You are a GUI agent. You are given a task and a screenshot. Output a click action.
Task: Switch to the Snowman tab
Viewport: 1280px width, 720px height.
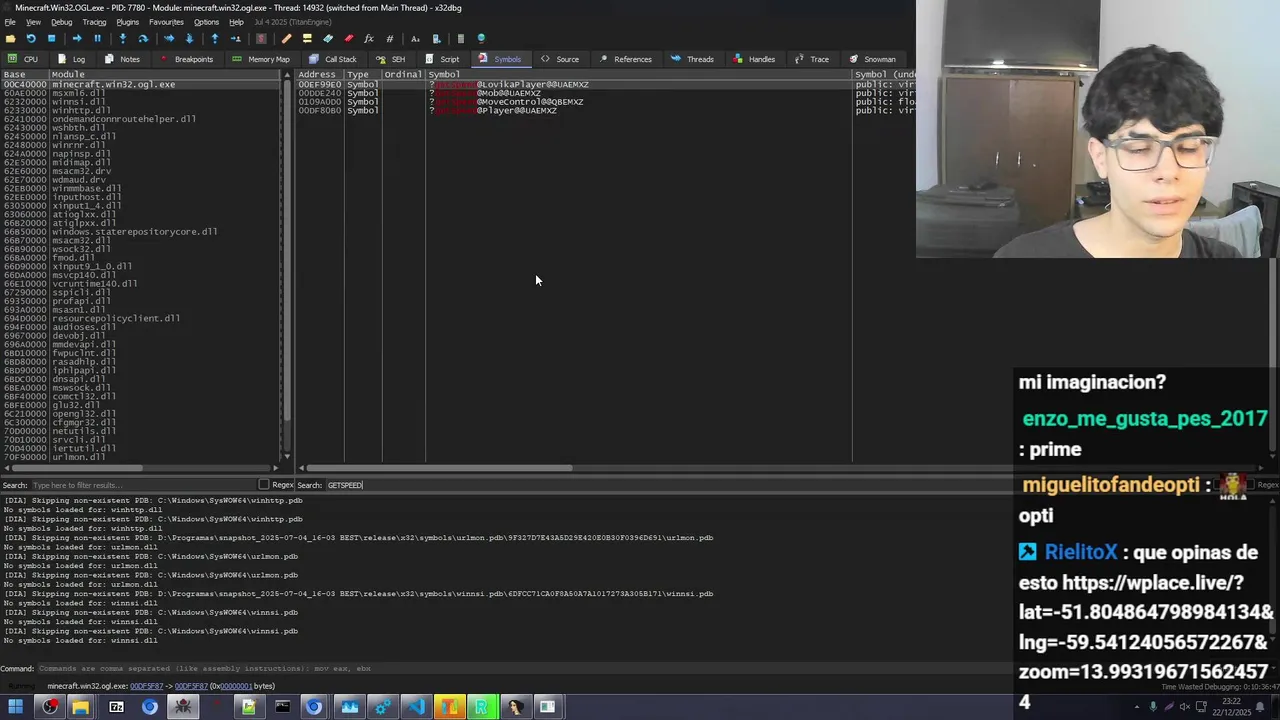[872, 59]
